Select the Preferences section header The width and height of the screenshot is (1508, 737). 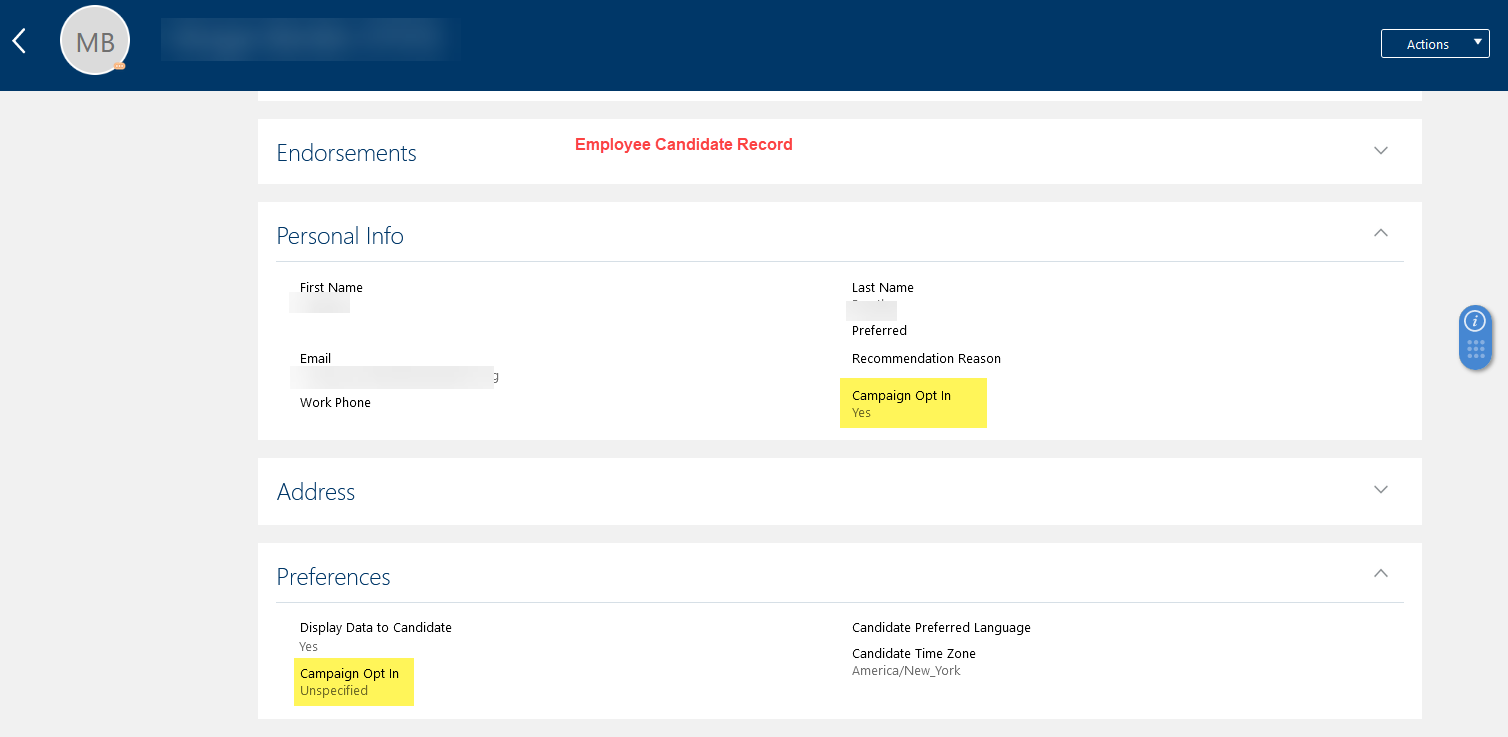333,577
